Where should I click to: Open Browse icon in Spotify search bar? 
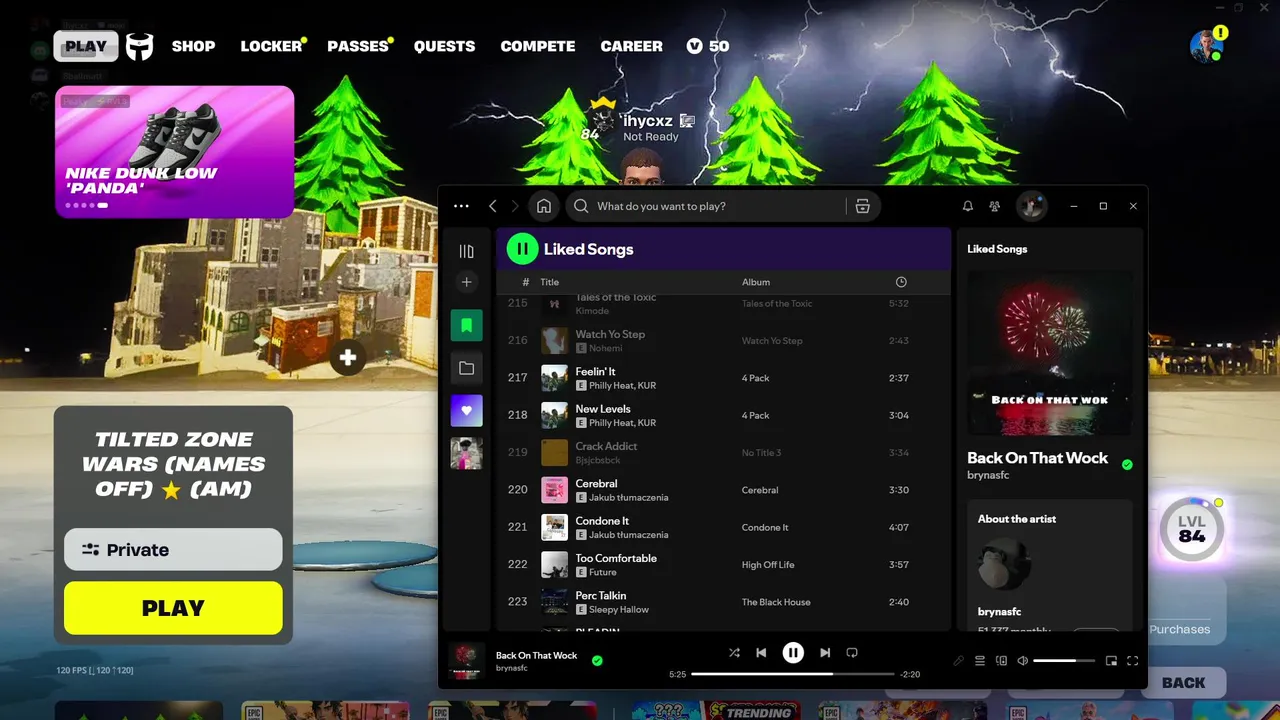pos(863,206)
